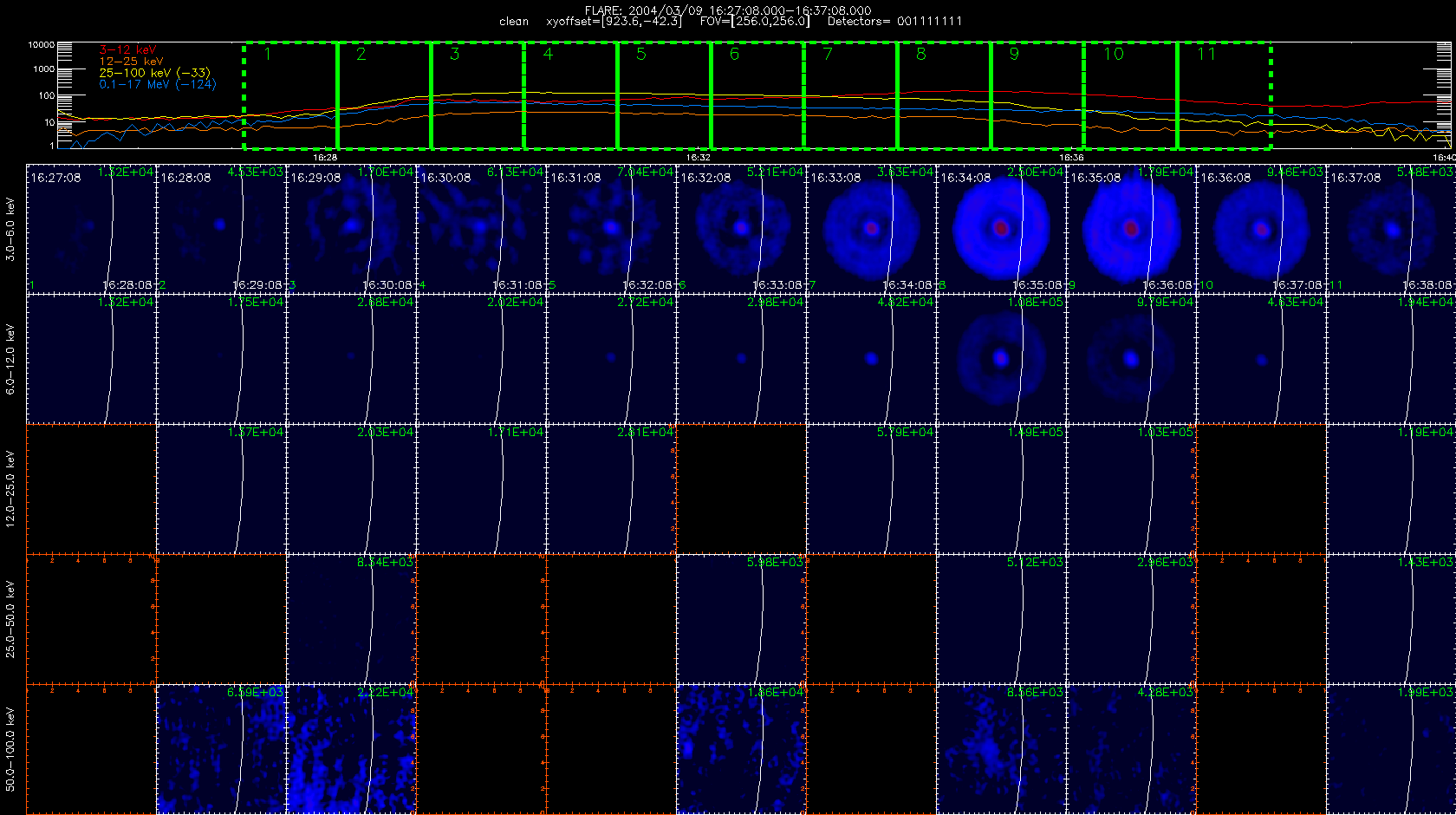Open the 3-6 keV image starting 16:28:08

click(222, 229)
